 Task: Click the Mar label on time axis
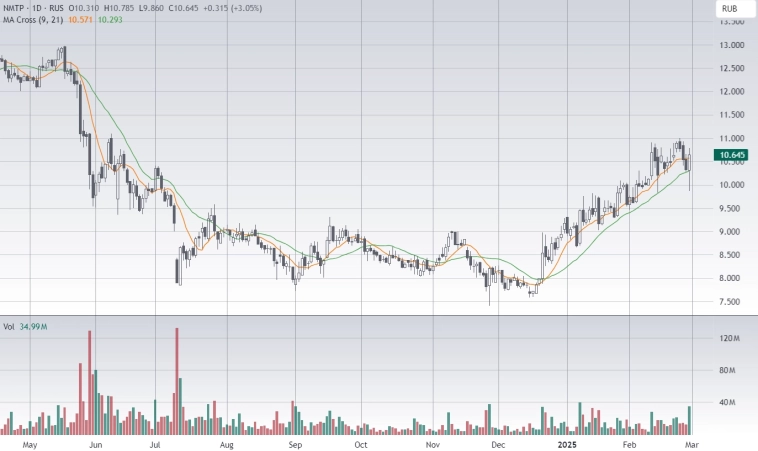click(x=692, y=445)
